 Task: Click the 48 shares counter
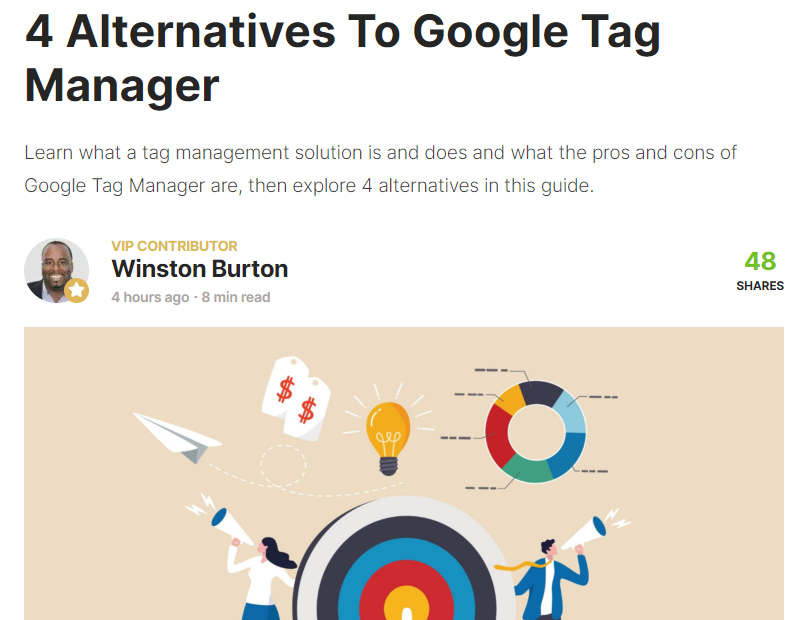click(x=760, y=261)
